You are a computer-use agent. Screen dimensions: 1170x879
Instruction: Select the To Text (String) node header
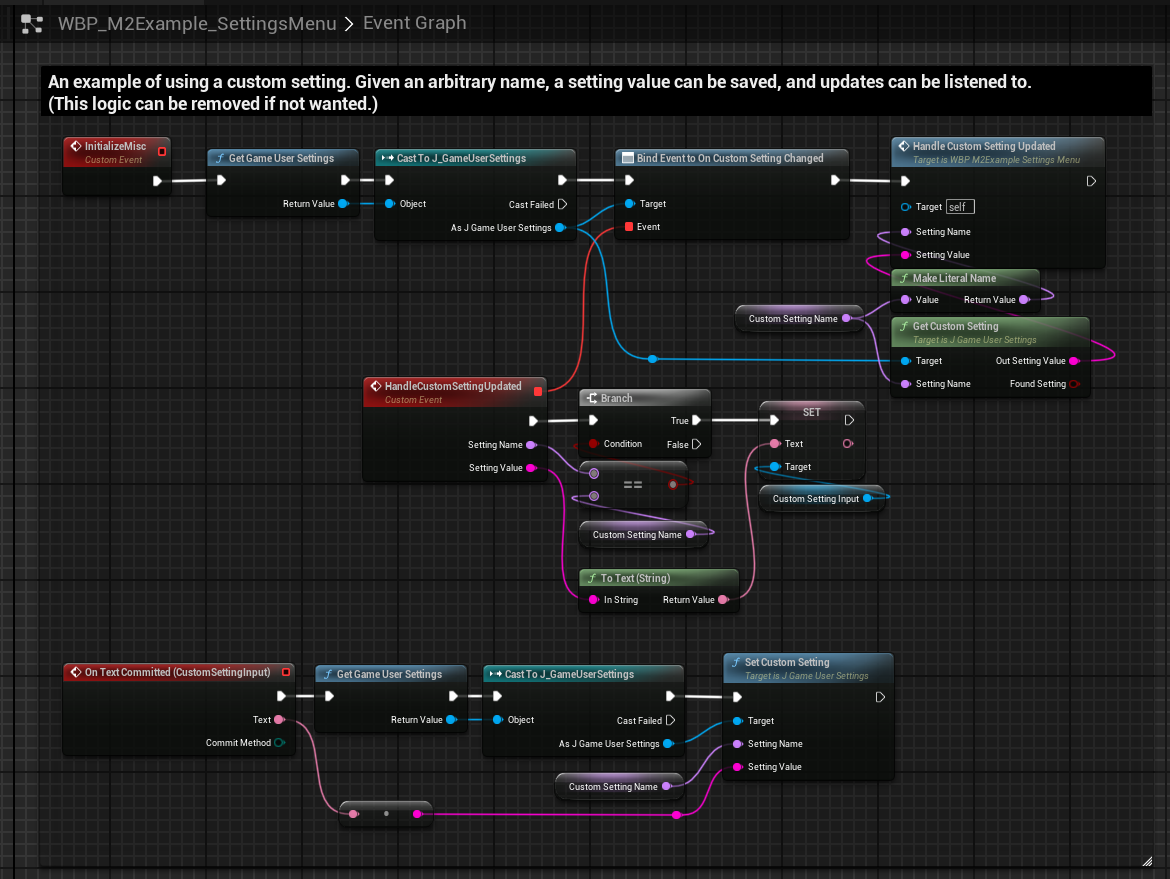pos(635,578)
